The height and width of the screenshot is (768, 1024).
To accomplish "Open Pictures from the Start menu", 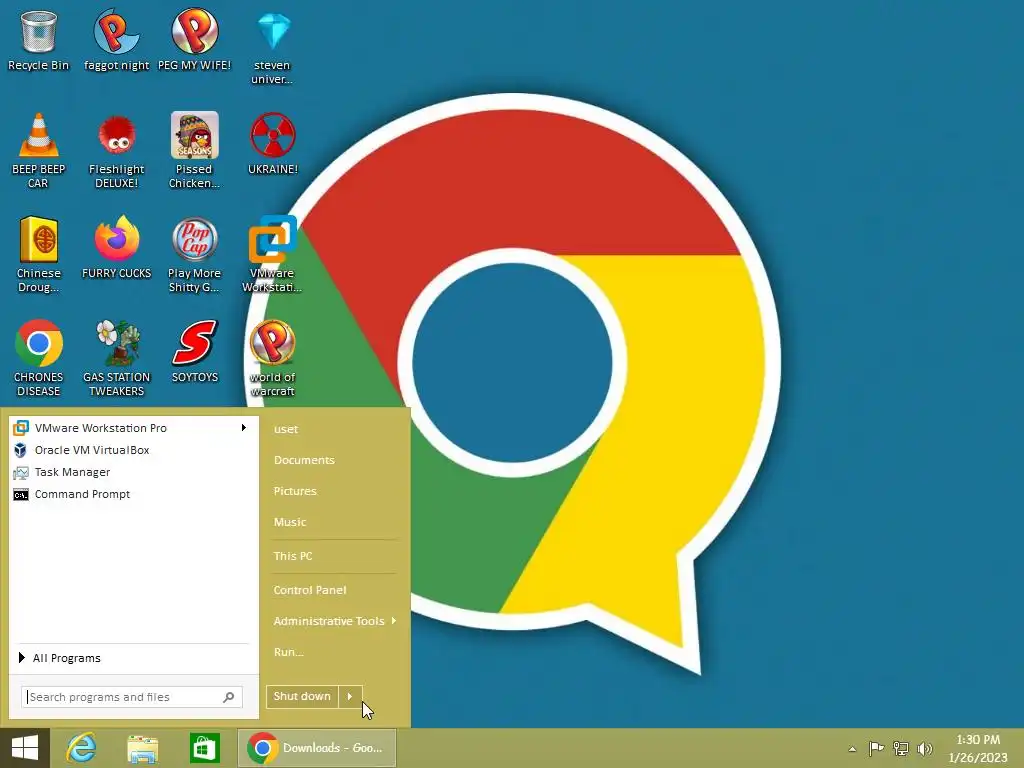I will [x=295, y=490].
